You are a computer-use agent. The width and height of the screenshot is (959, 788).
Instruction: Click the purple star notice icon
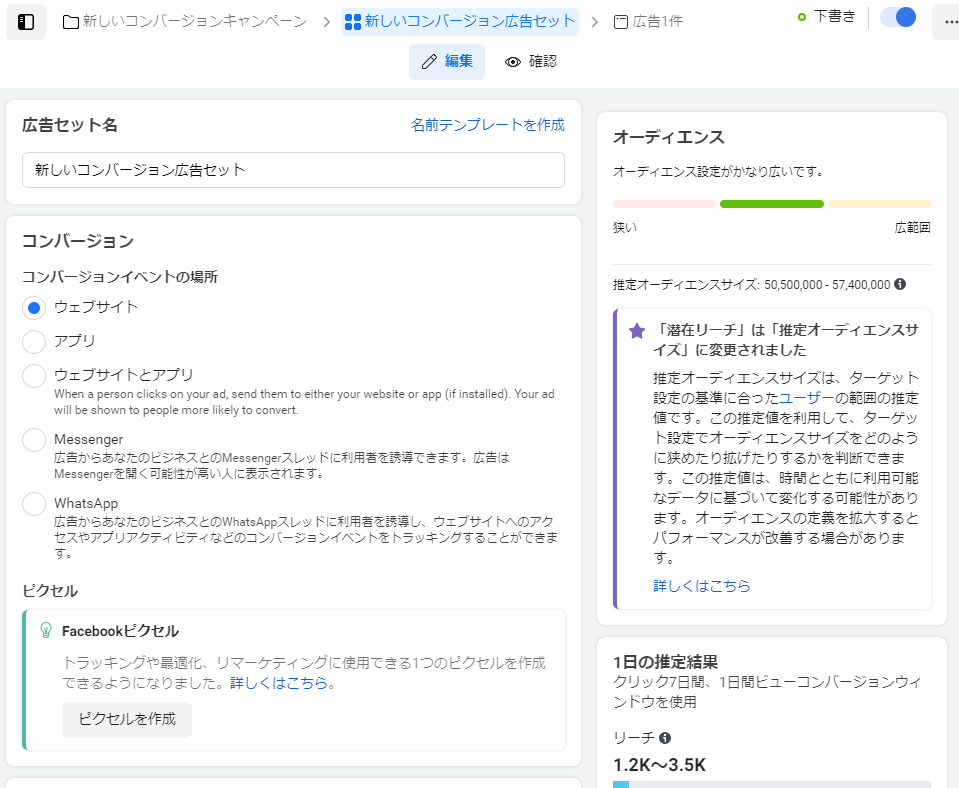click(637, 331)
